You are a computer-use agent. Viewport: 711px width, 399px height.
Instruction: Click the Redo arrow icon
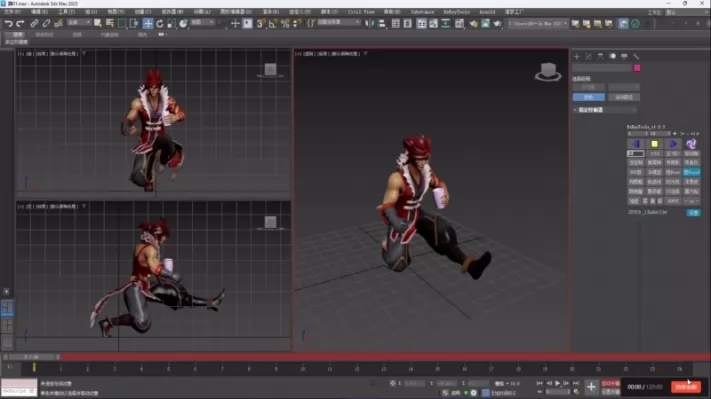coord(20,24)
